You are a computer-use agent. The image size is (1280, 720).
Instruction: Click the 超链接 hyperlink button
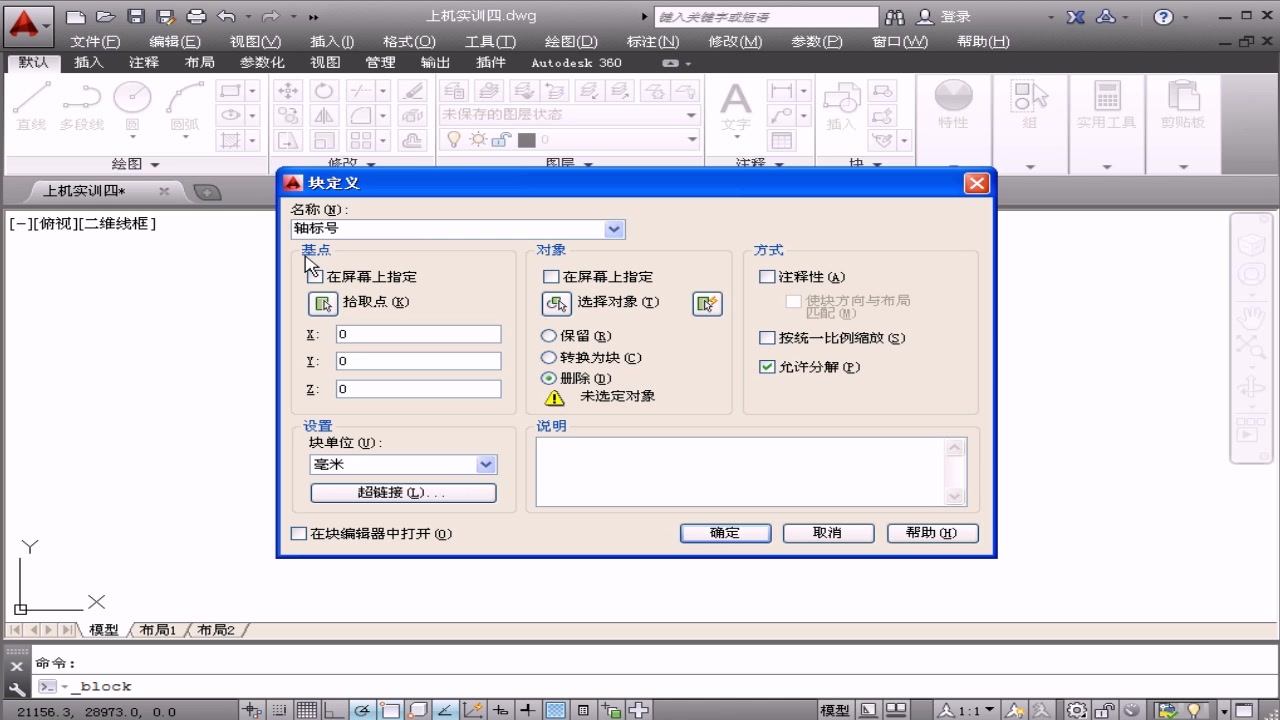[x=403, y=492]
